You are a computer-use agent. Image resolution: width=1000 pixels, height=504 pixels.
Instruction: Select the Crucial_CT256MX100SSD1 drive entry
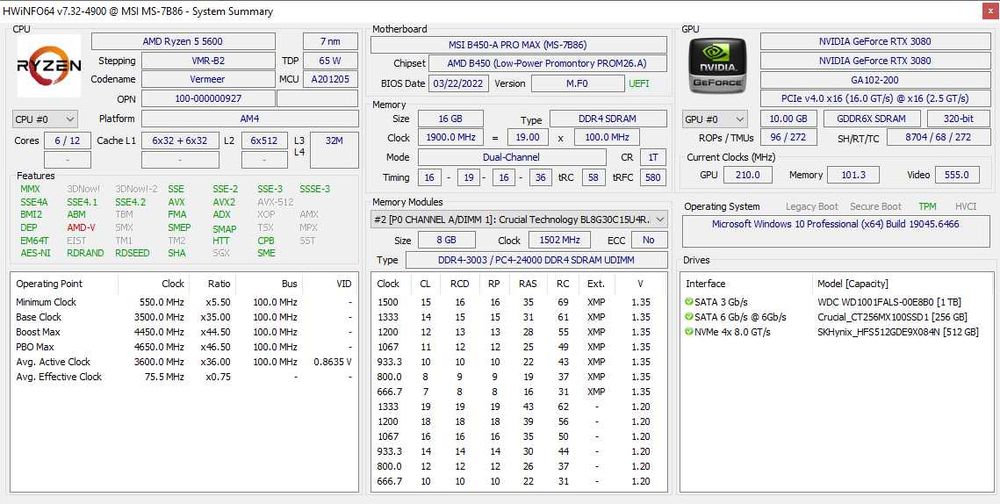837,317
